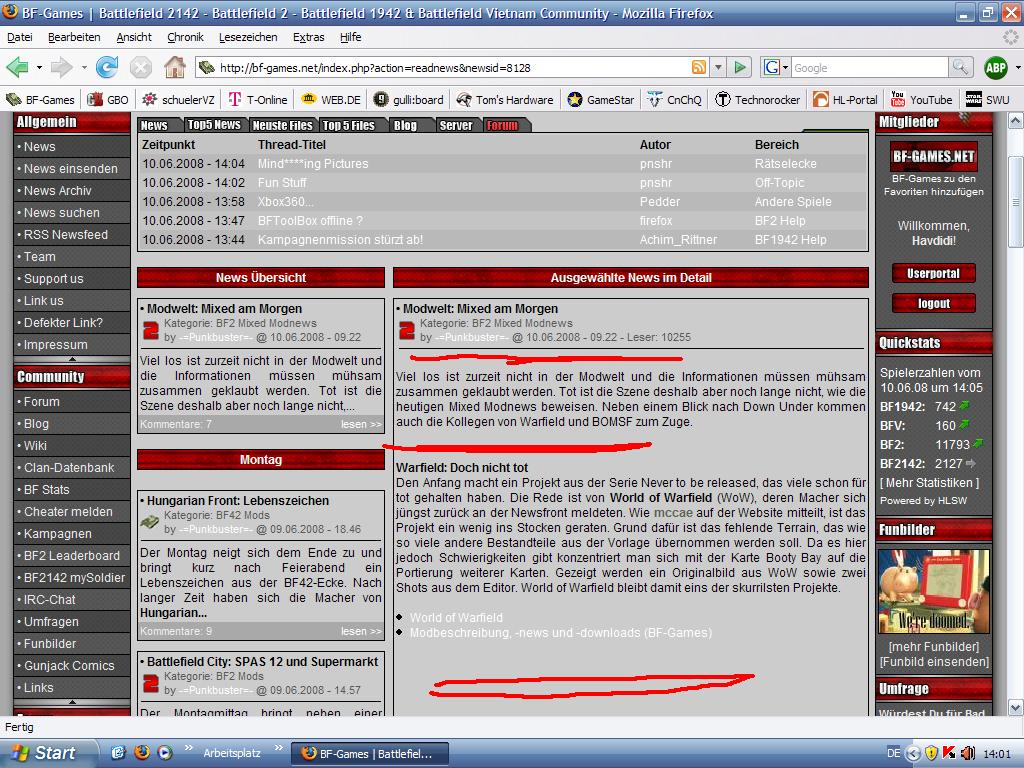Open the Chronik menu
Viewport: 1024px width, 768px height.
coord(185,37)
